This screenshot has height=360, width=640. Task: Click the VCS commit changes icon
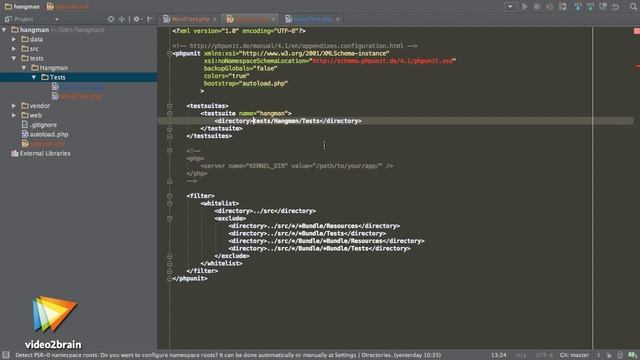590,7
